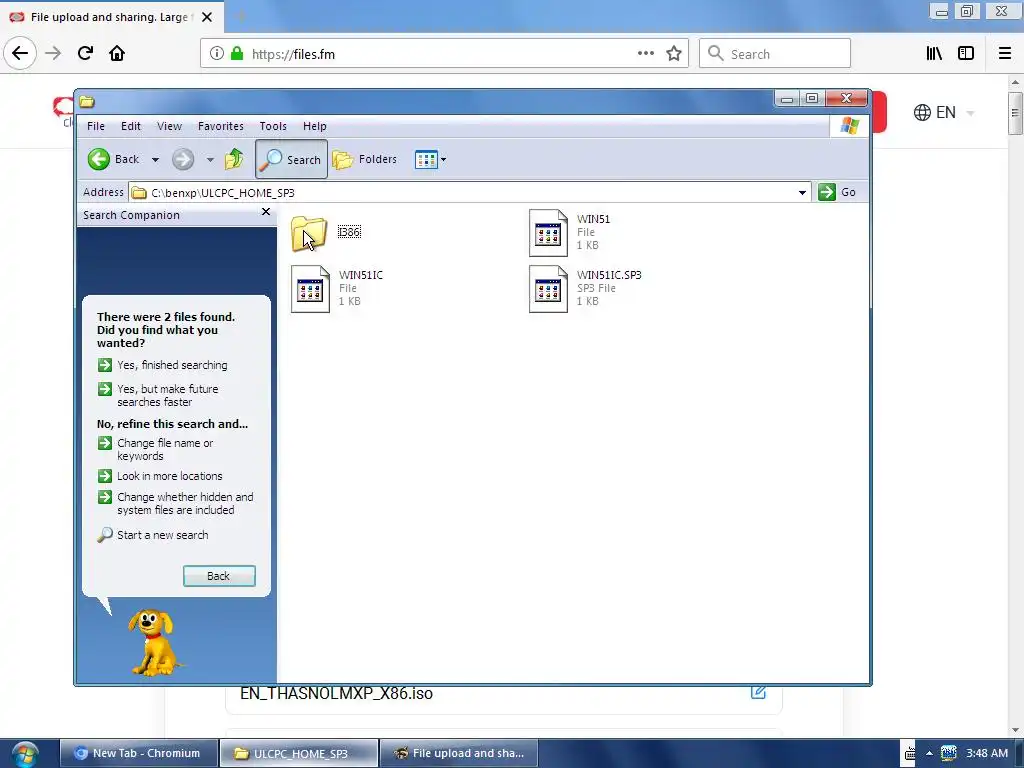This screenshot has height=768, width=1024.
Task: Open the EN language selector on files.fm
Action: click(x=944, y=112)
